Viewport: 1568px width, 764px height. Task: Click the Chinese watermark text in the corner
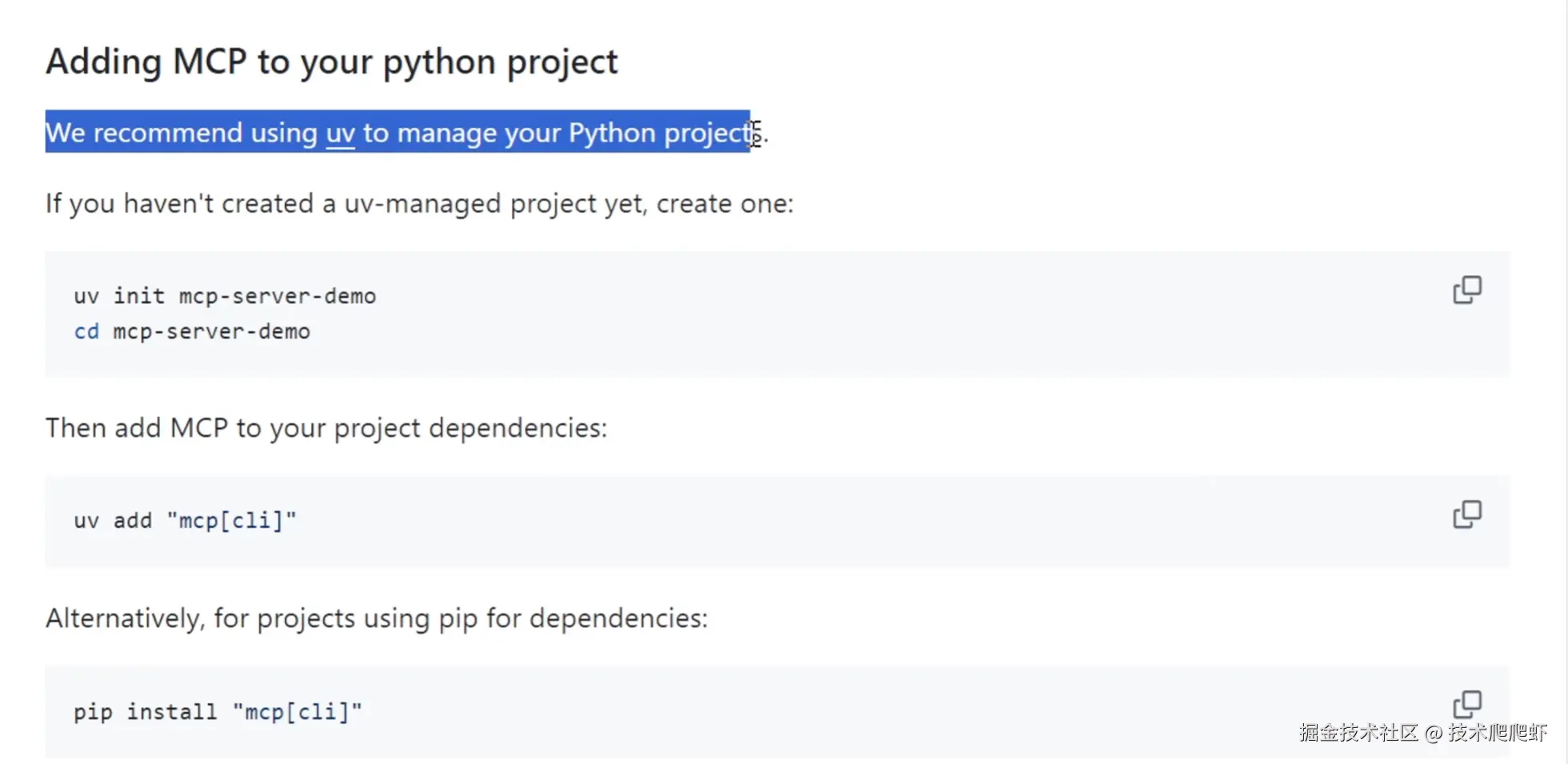tap(1422, 733)
